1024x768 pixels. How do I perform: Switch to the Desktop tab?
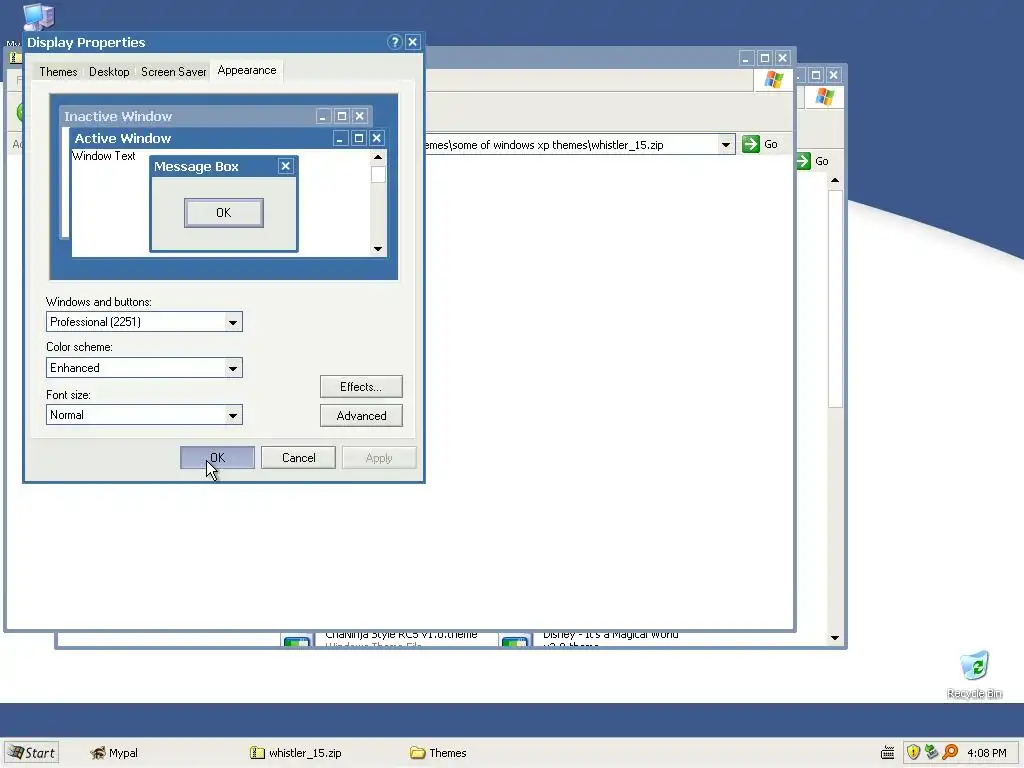point(109,71)
